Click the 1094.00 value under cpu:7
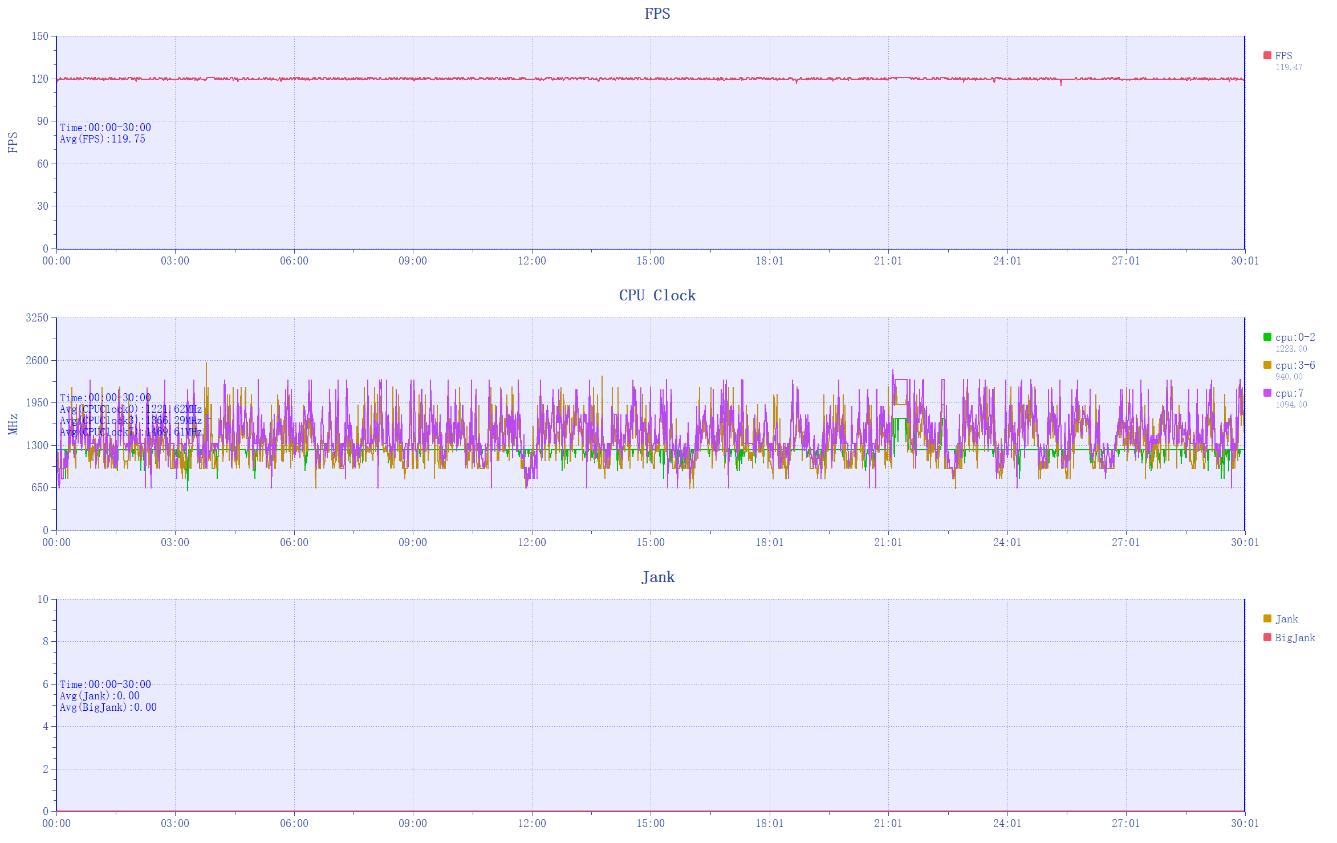This screenshot has width=1337, height=843. click(1289, 405)
